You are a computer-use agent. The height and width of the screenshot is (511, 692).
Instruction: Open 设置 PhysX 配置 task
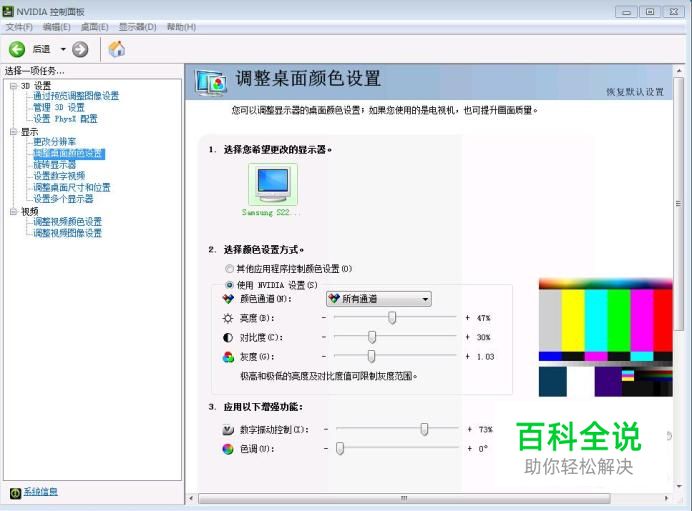65,119
